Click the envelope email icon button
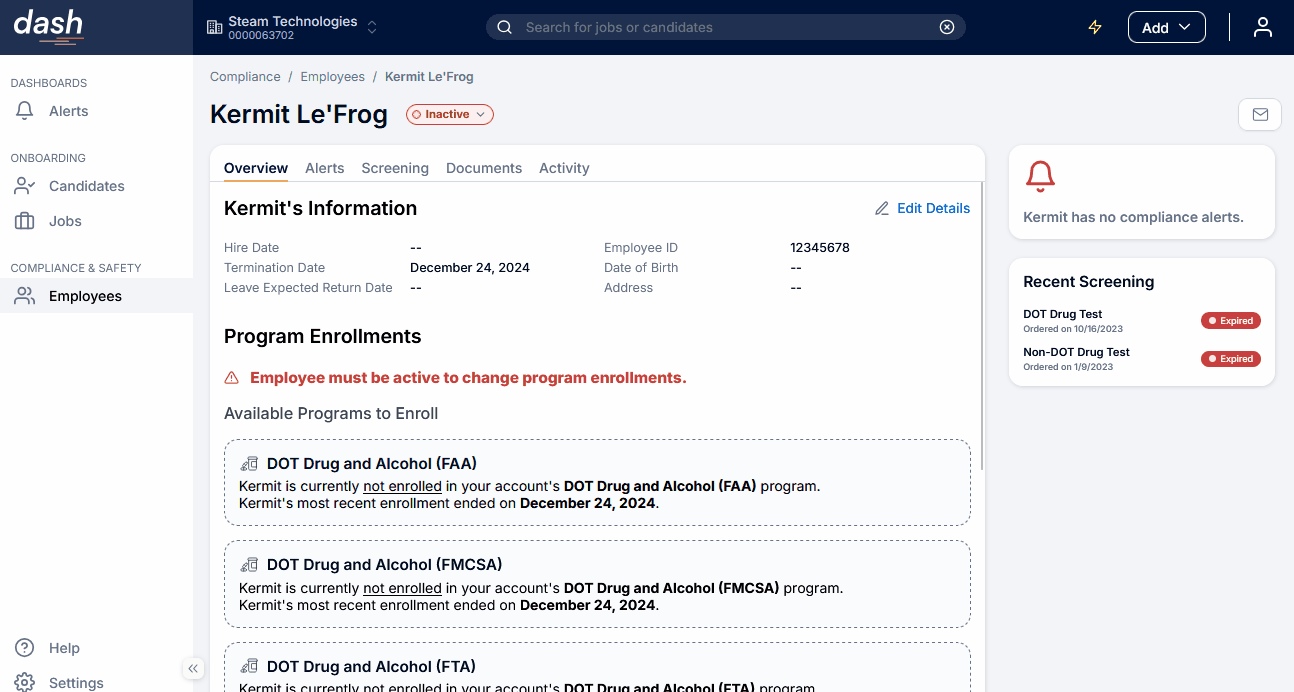1294x692 pixels. [x=1260, y=115]
